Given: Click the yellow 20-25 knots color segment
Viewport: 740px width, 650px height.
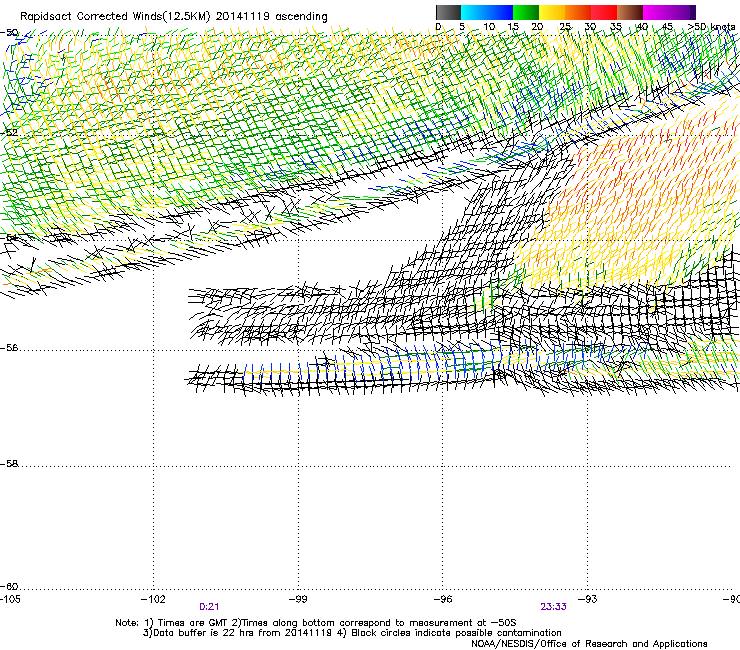Looking at the screenshot, I should click(x=552, y=12).
